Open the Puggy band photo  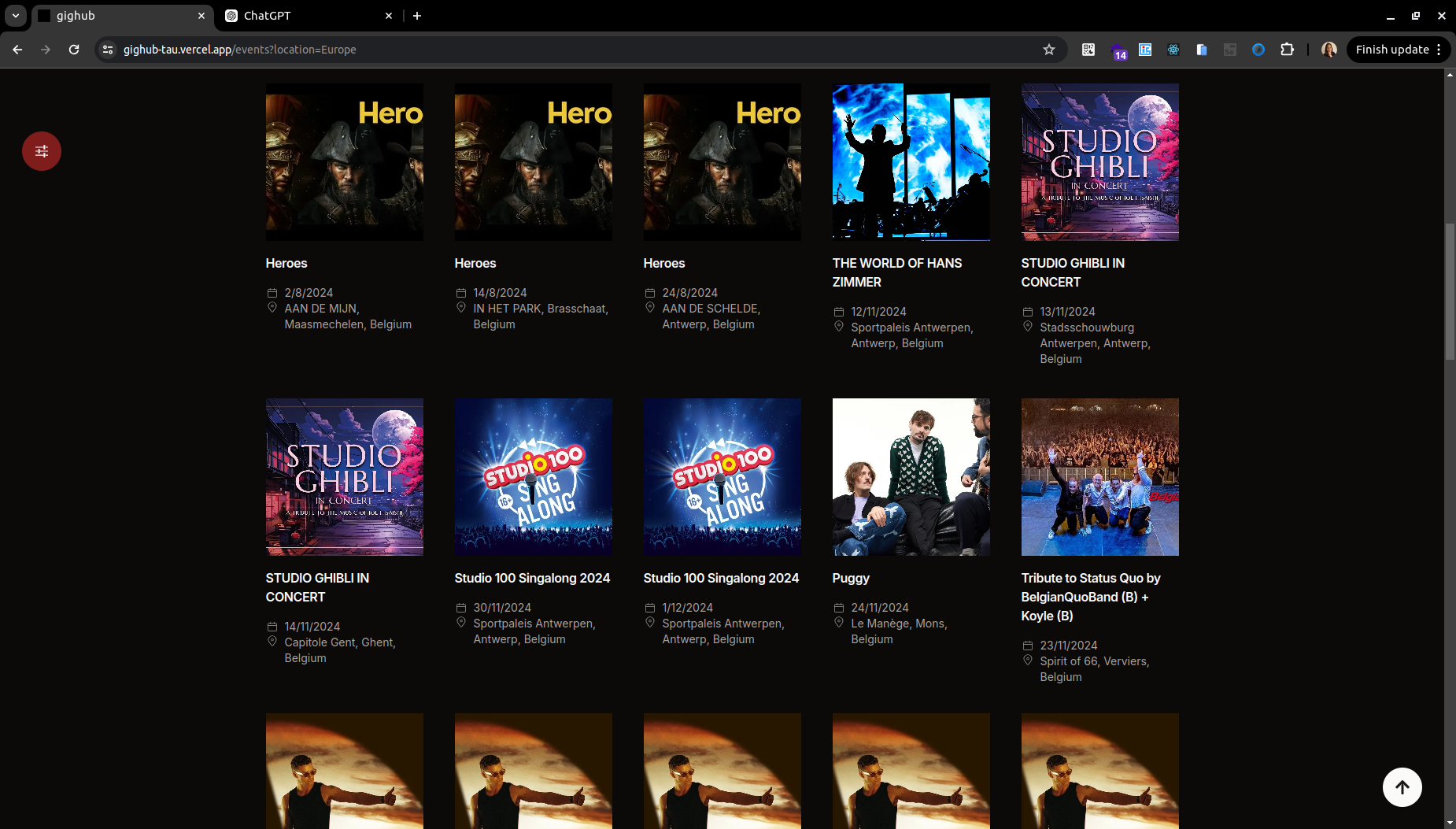coord(911,477)
